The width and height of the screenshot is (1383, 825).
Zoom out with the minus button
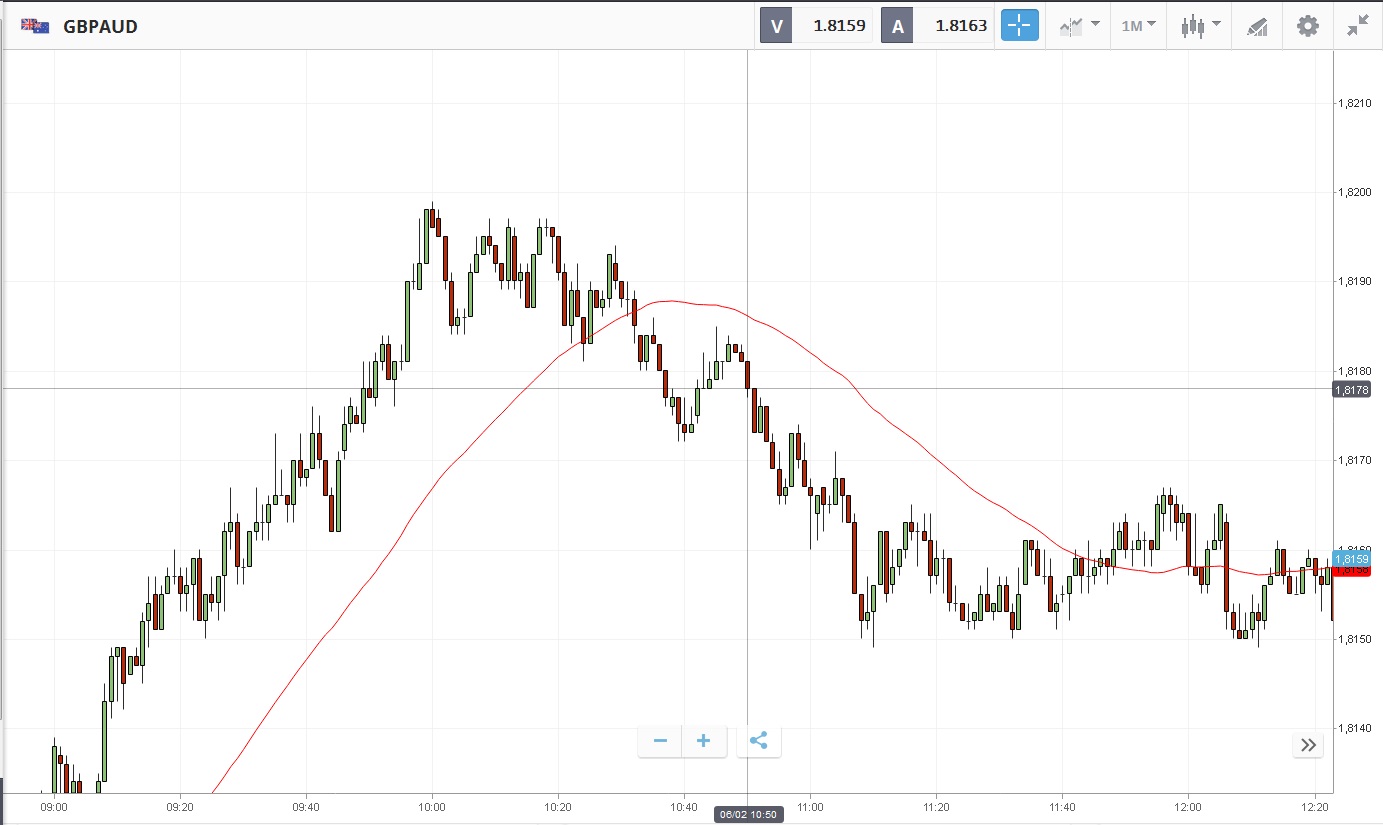660,741
